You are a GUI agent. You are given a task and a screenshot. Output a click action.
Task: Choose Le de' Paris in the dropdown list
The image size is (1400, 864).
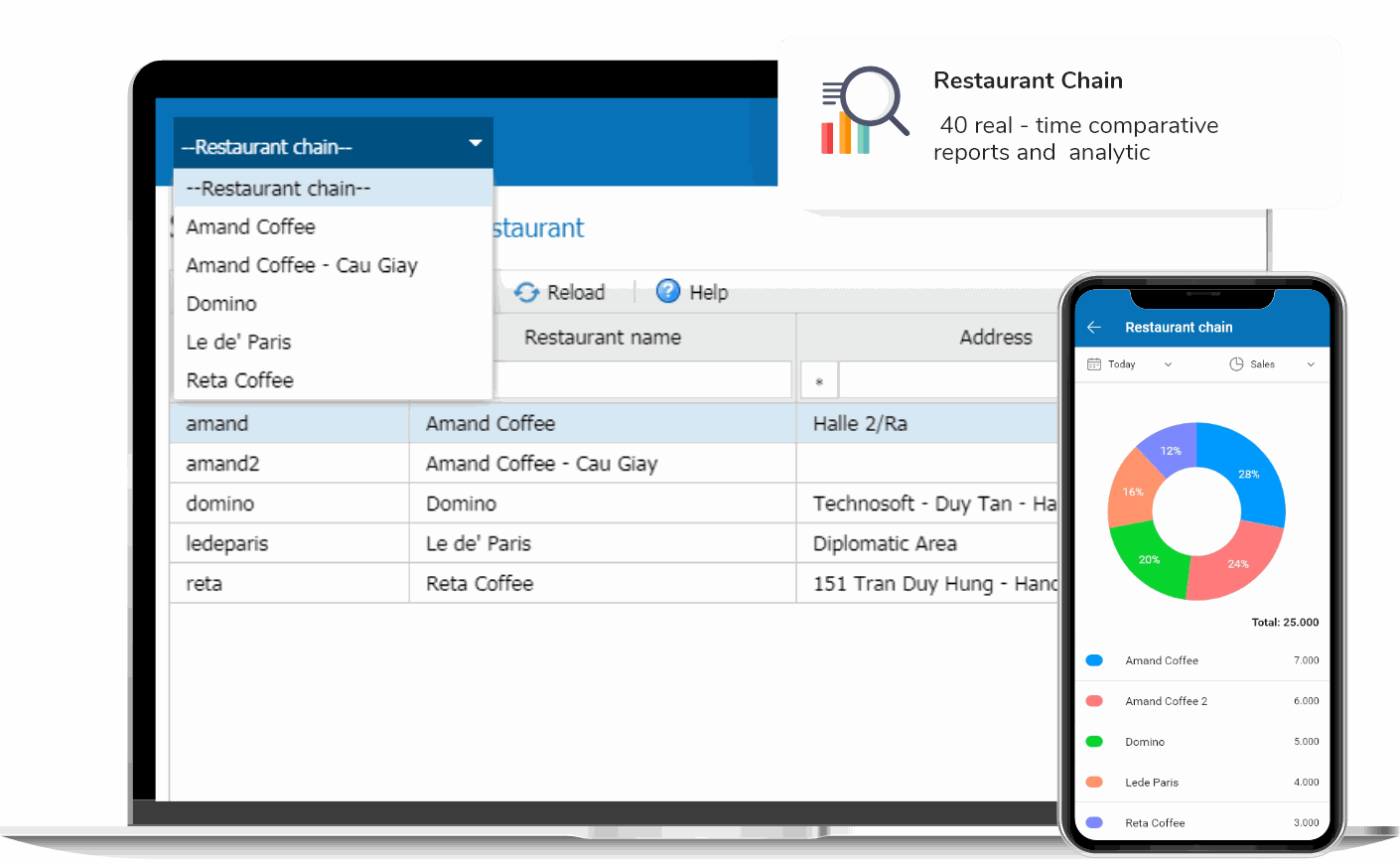click(238, 342)
